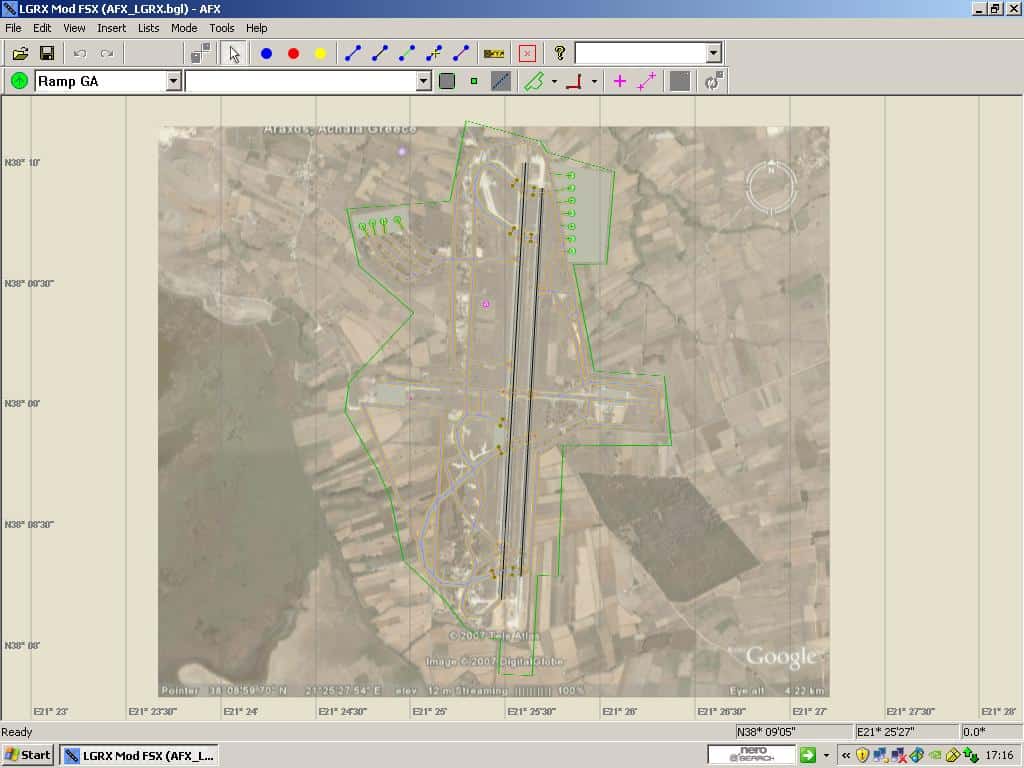This screenshot has height=768, width=1024.
Task: Open the Lists menu
Action: pyautogui.click(x=148, y=28)
